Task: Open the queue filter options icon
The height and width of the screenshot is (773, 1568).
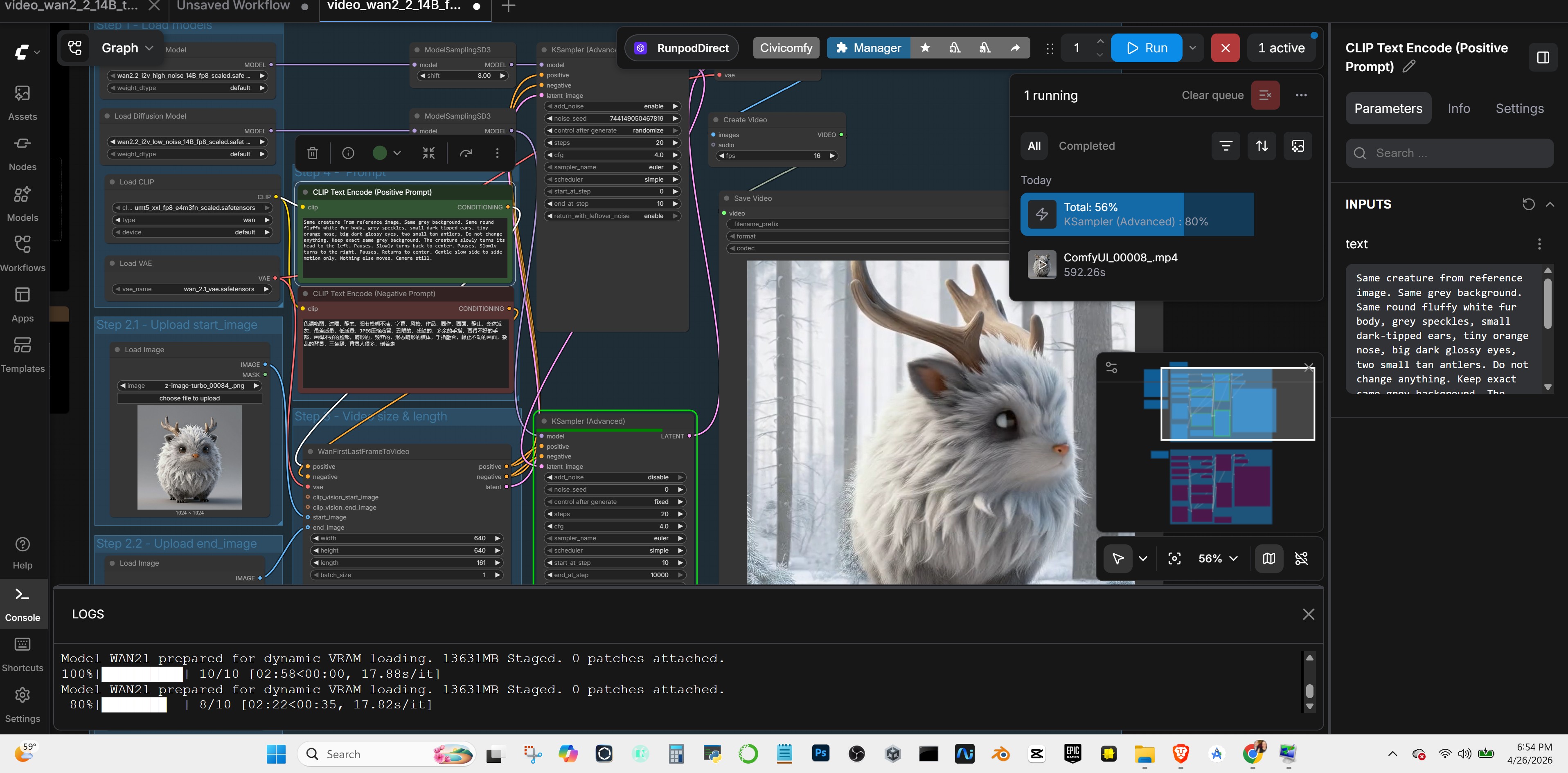Action: (1226, 145)
